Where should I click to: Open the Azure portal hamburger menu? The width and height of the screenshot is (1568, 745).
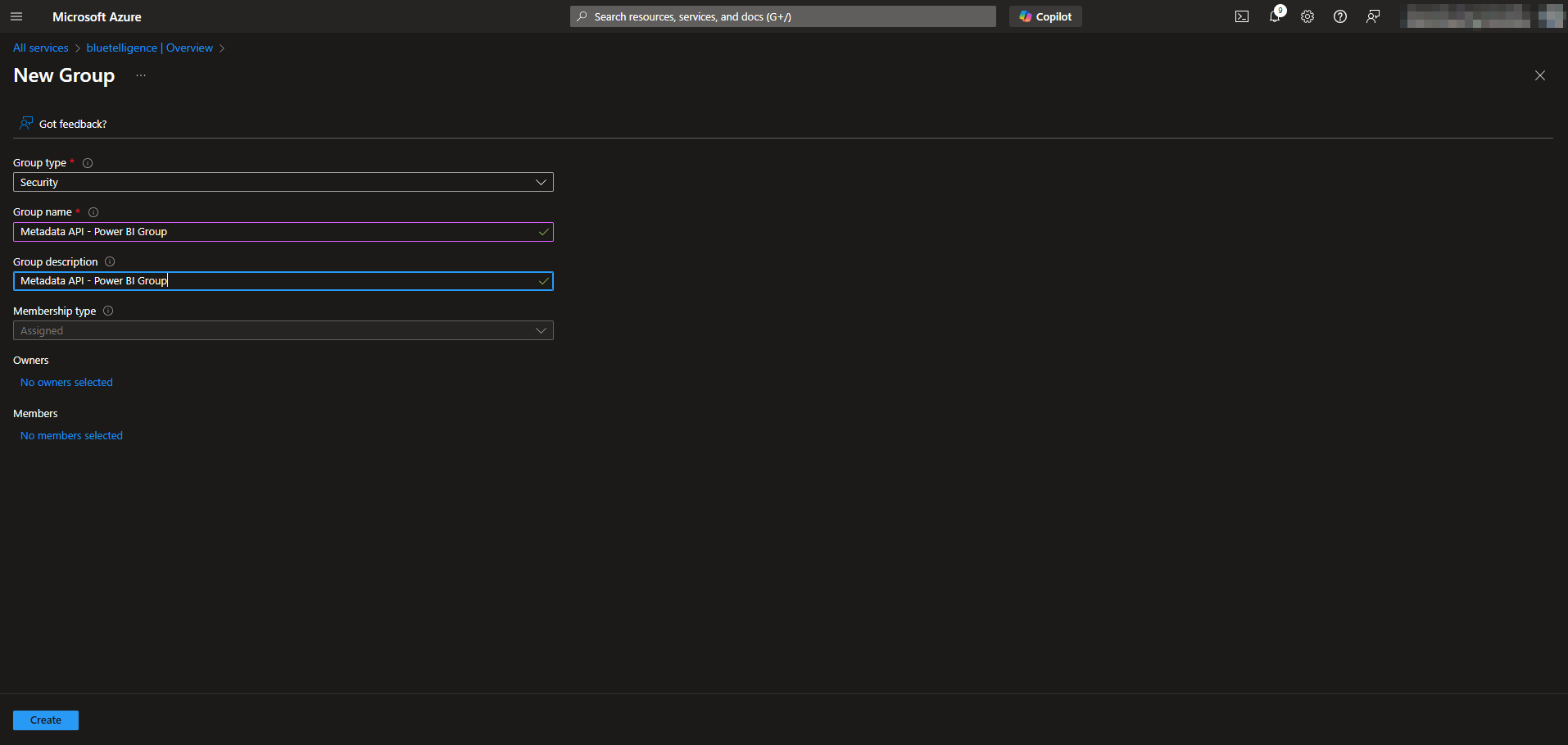point(16,16)
